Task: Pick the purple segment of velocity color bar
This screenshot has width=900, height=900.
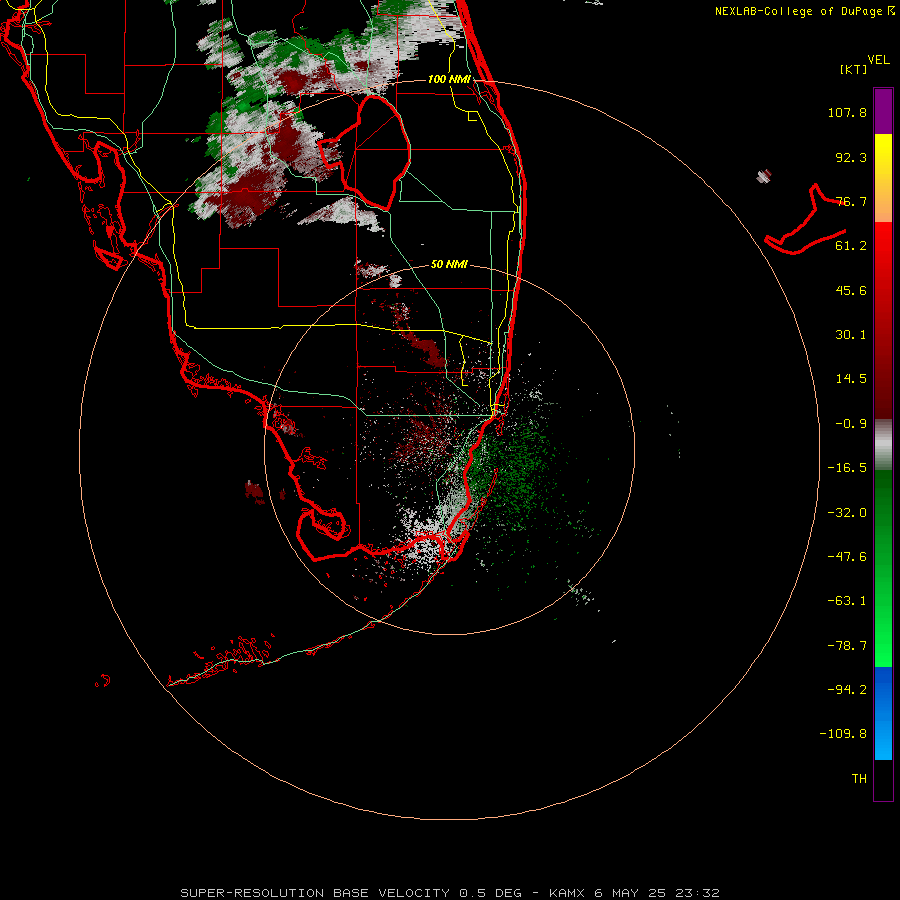Action: 883,111
